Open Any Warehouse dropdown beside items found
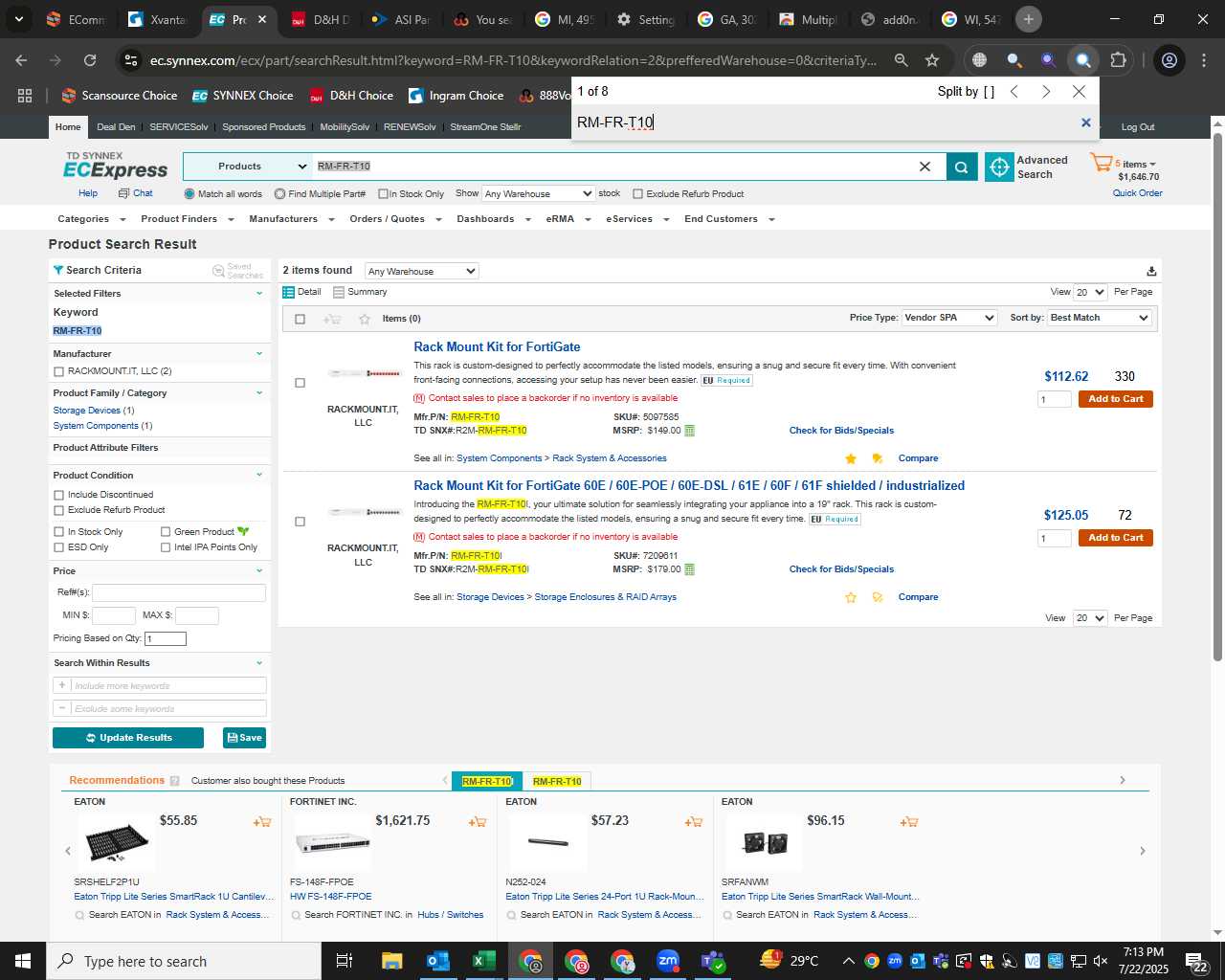Image resolution: width=1225 pixels, height=980 pixels. tap(421, 271)
